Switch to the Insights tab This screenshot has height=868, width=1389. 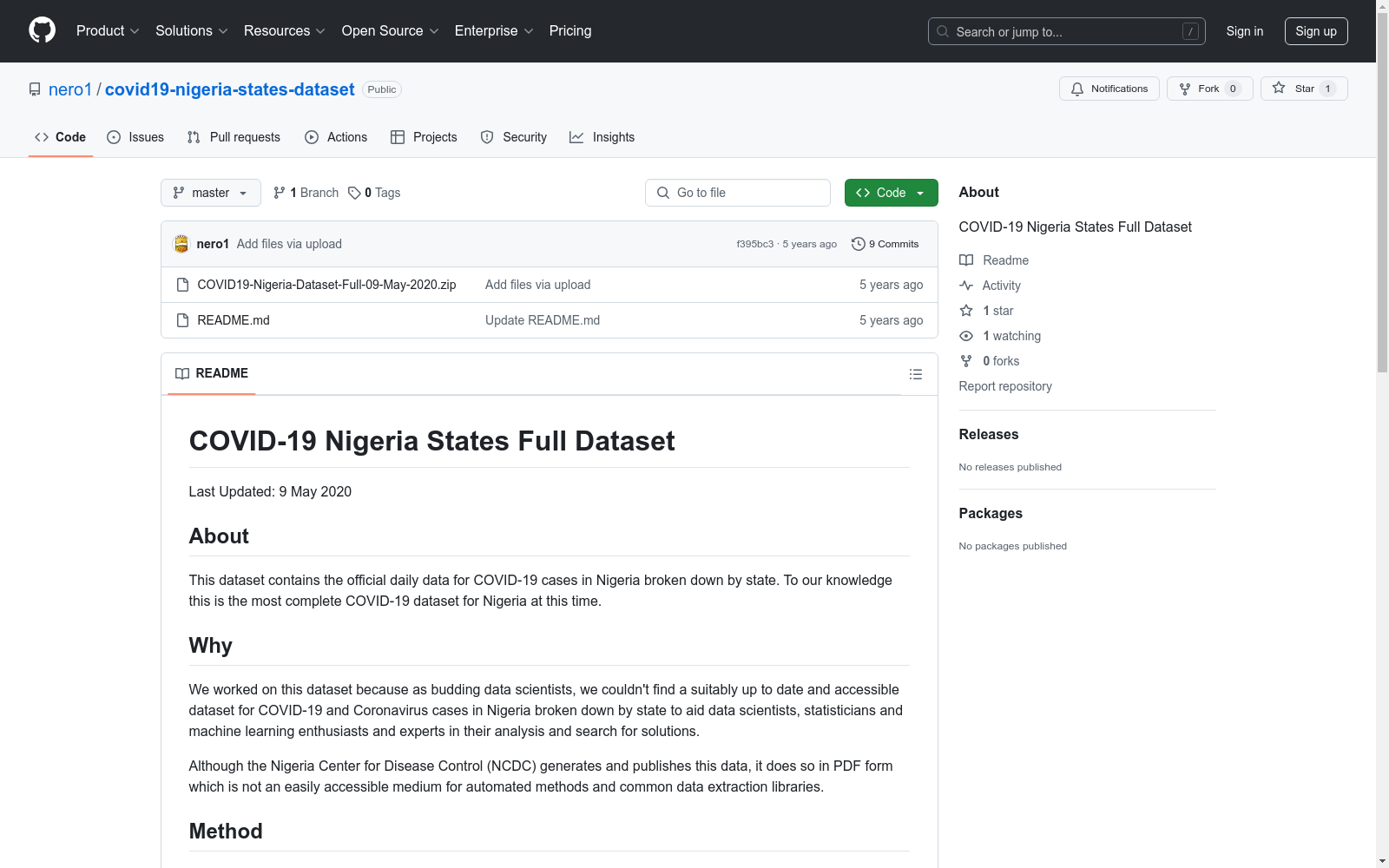[x=602, y=137]
